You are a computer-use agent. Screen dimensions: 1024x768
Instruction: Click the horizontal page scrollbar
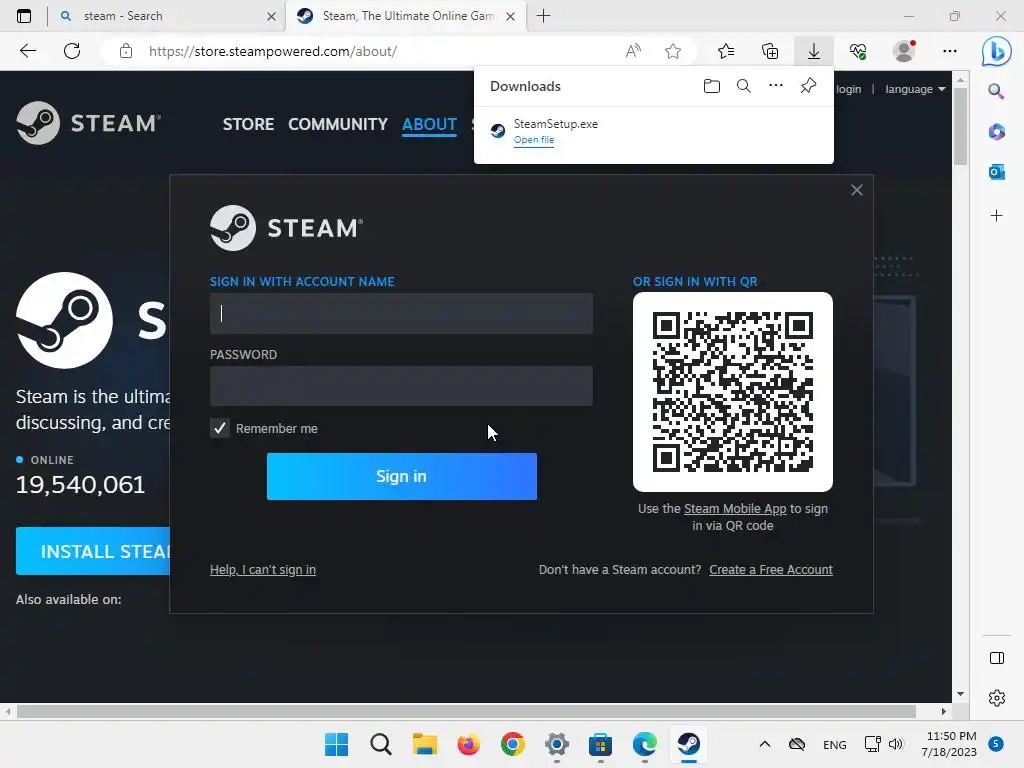pyautogui.click(x=466, y=711)
